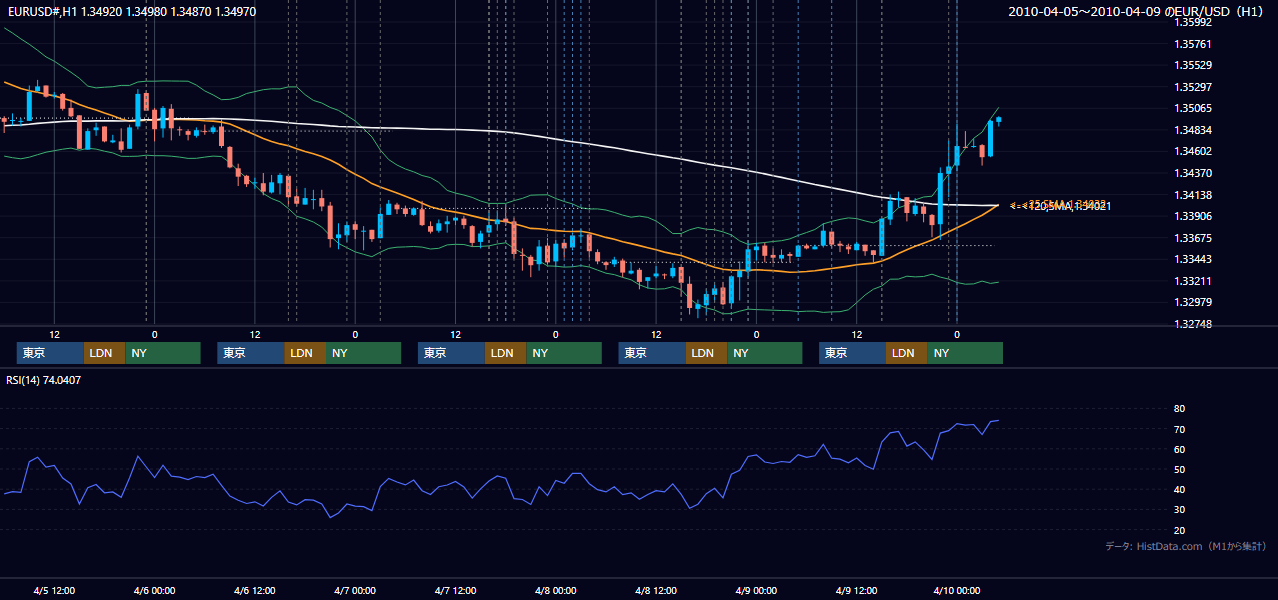1278x600 pixels.
Task: Click RSI scale value 50
Action: click(1180, 469)
